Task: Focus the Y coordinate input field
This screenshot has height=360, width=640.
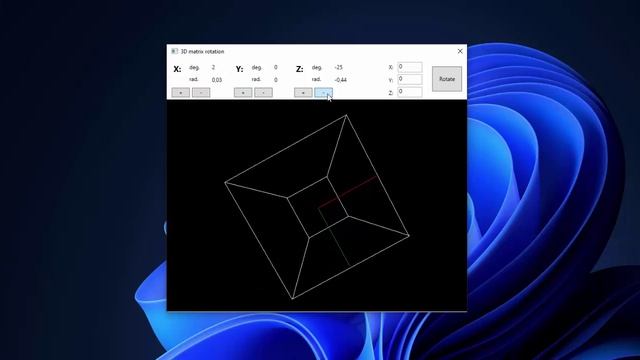Action: click(410, 79)
